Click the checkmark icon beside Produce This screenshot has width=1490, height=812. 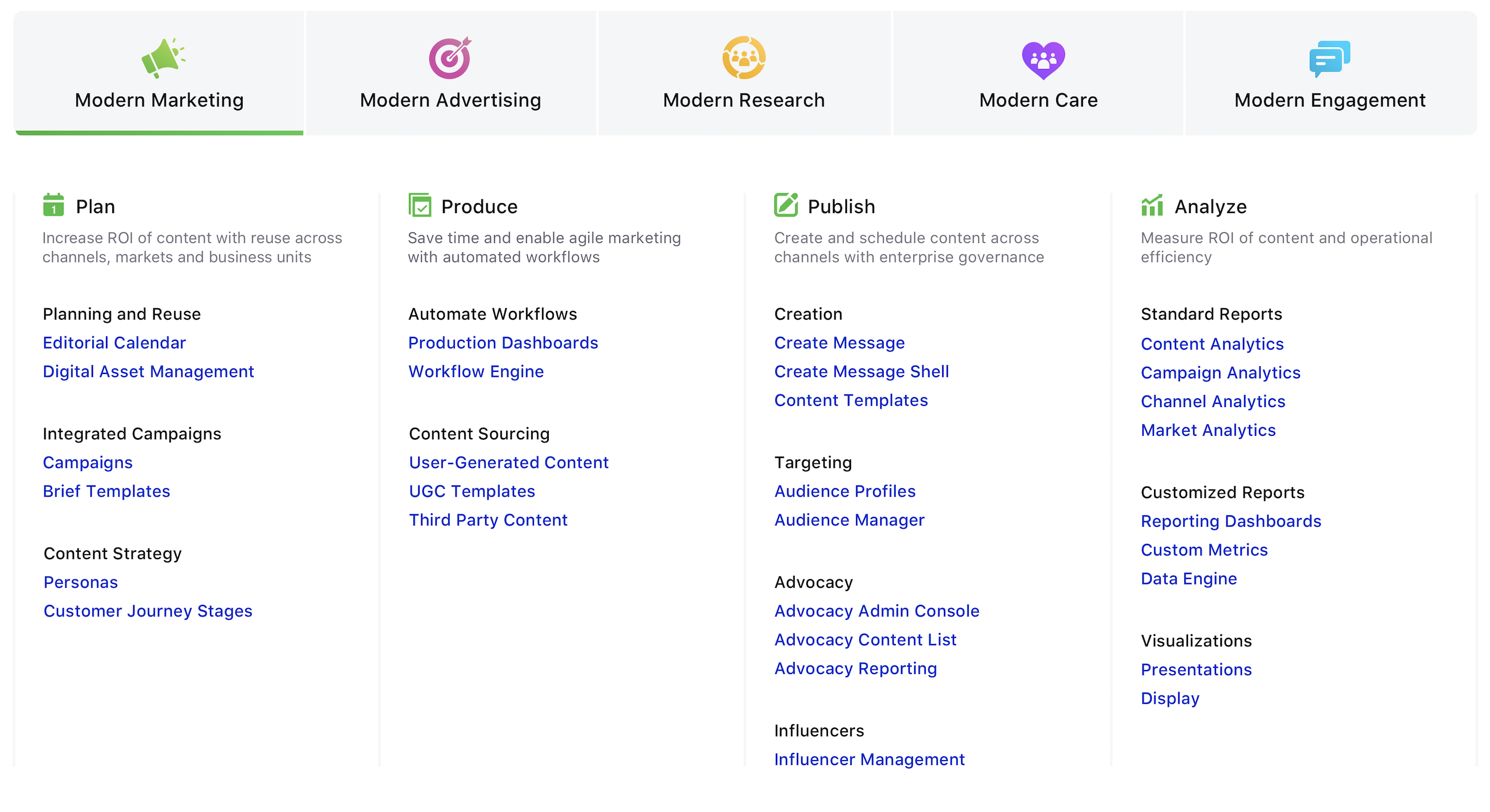421,205
